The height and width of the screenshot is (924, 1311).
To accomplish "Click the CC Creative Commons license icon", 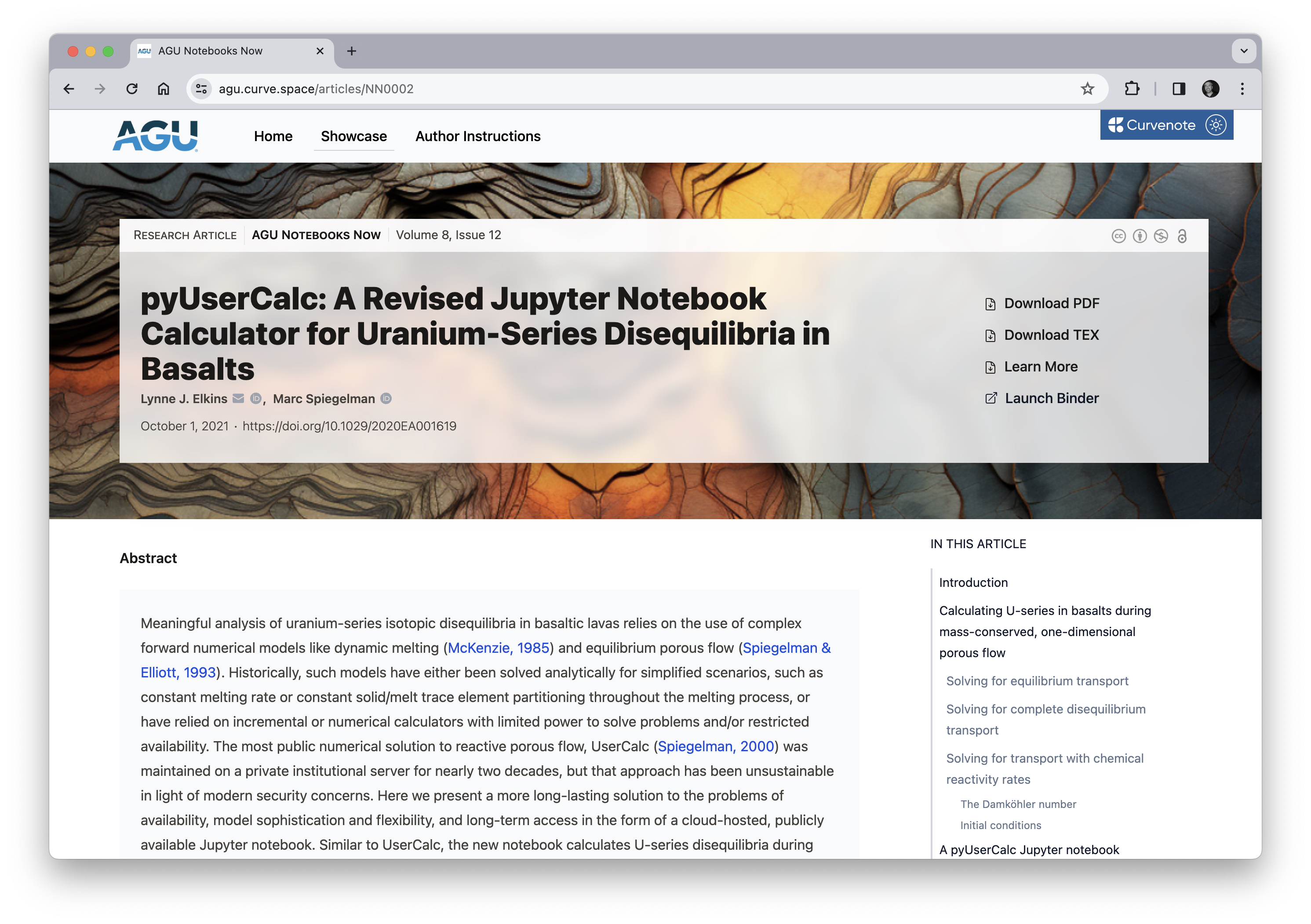I will coord(1119,236).
